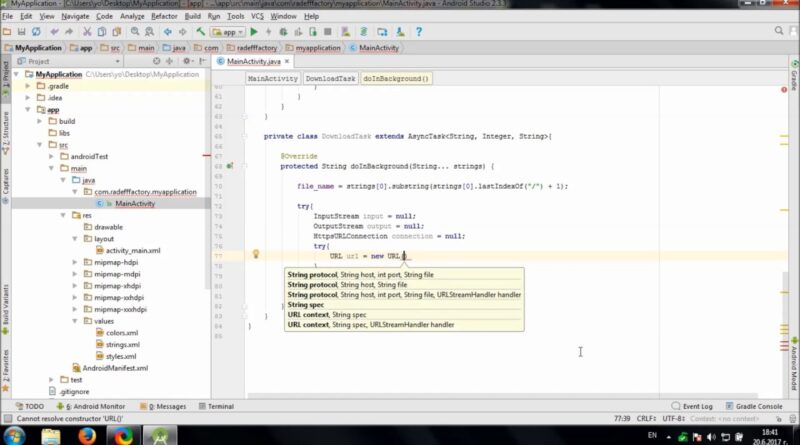Collapse the src folder
Screen dimensions: 800x445
(39, 145)
